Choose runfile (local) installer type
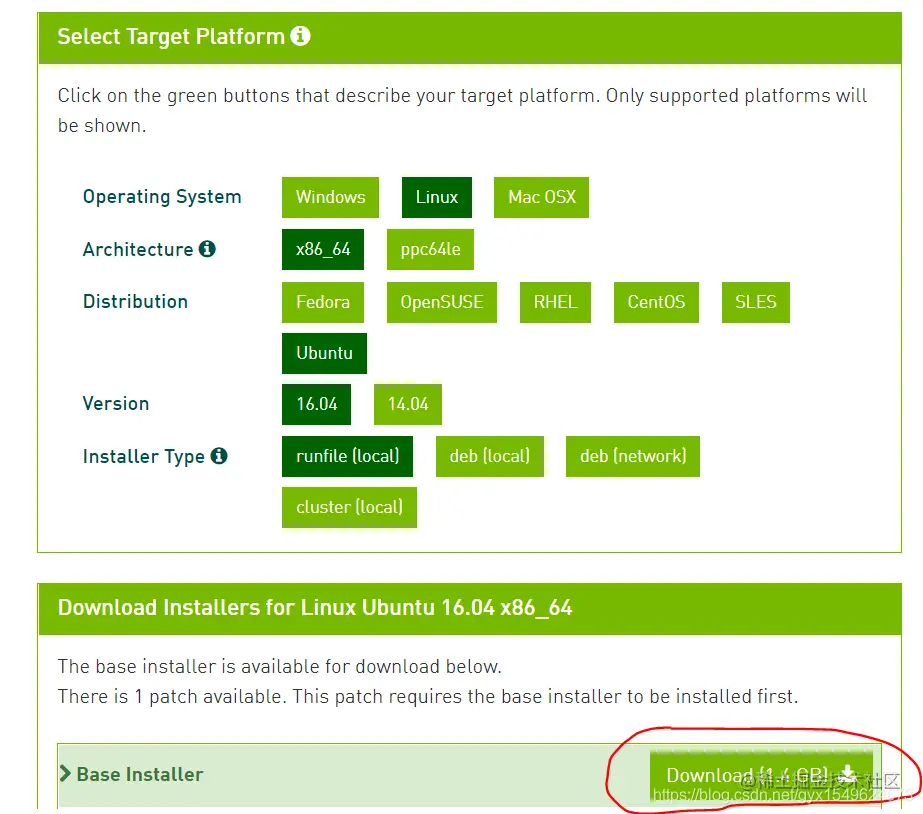Image resolution: width=923 pixels, height=814 pixels. point(347,456)
